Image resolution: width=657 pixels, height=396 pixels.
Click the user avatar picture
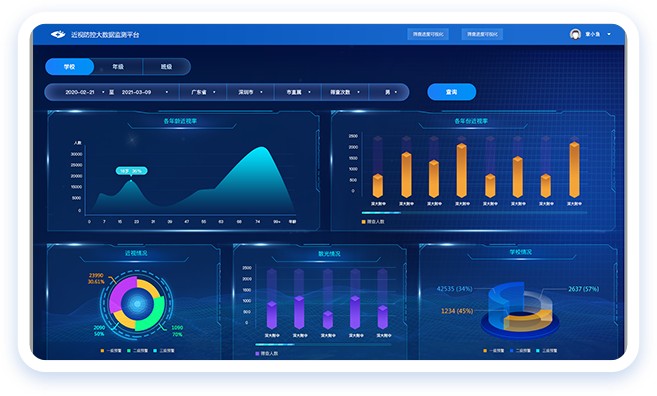coord(575,34)
